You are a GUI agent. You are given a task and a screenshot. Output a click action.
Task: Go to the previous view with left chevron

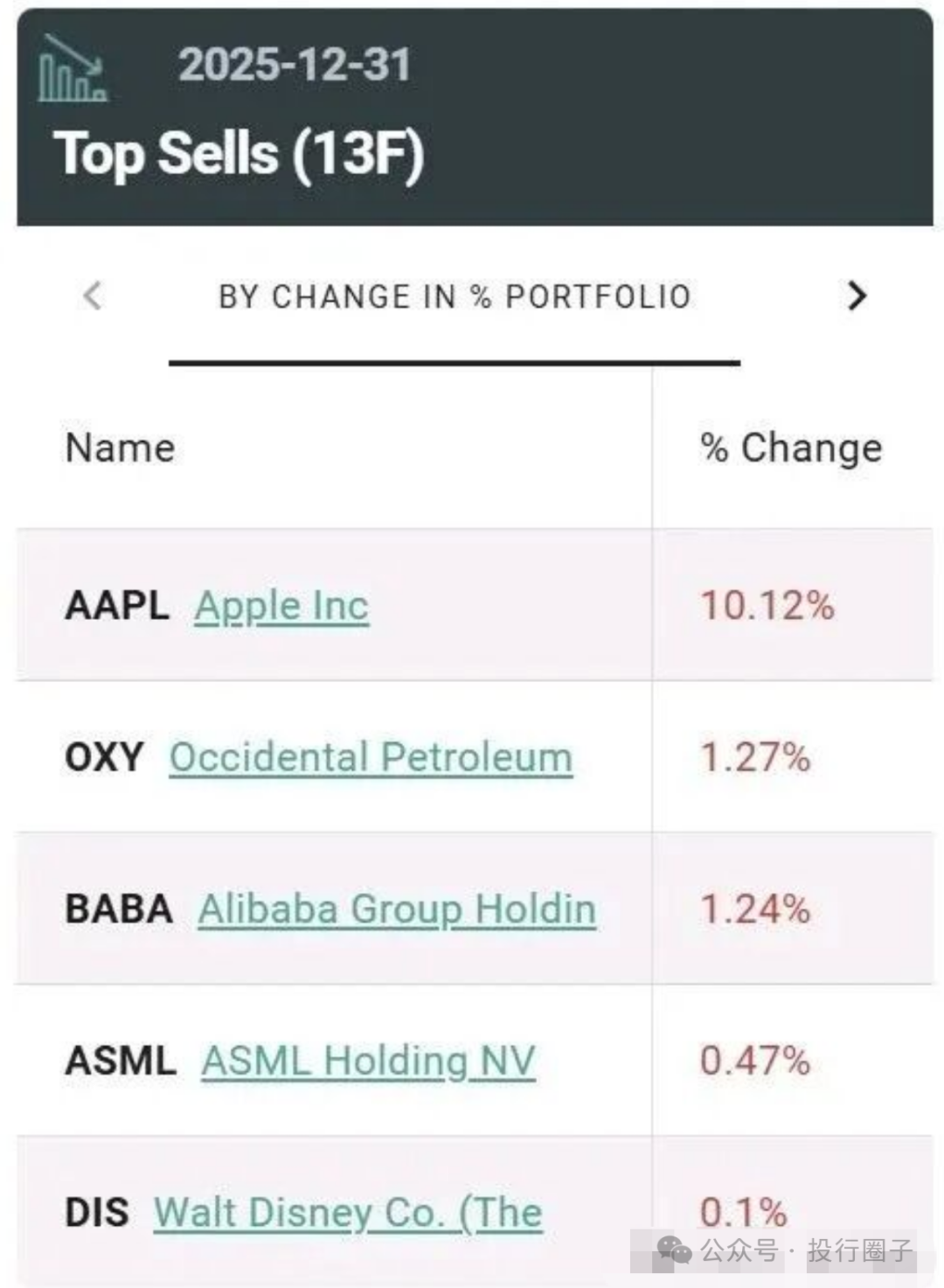click(93, 296)
